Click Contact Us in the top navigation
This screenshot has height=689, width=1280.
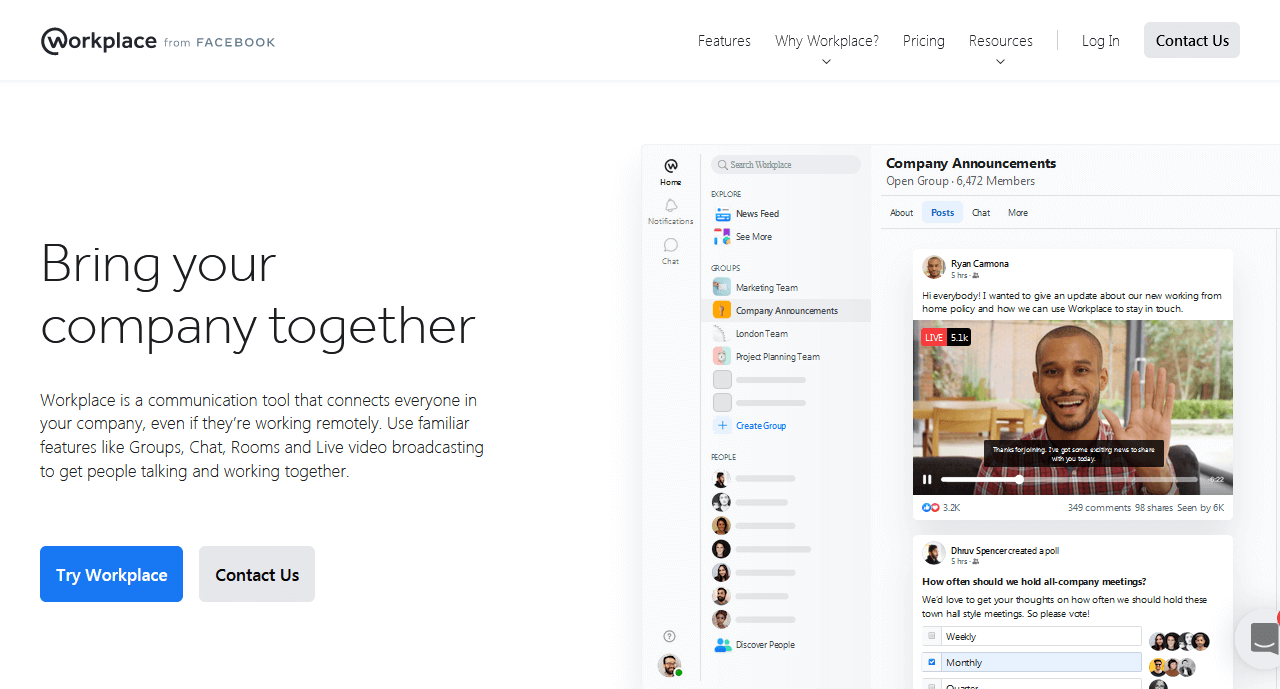(x=1192, y=40)
